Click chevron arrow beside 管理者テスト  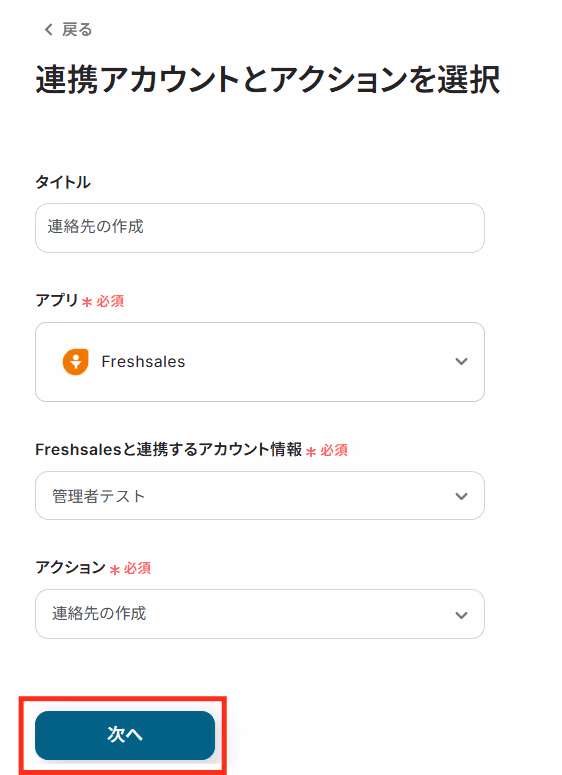pos(461,496)
